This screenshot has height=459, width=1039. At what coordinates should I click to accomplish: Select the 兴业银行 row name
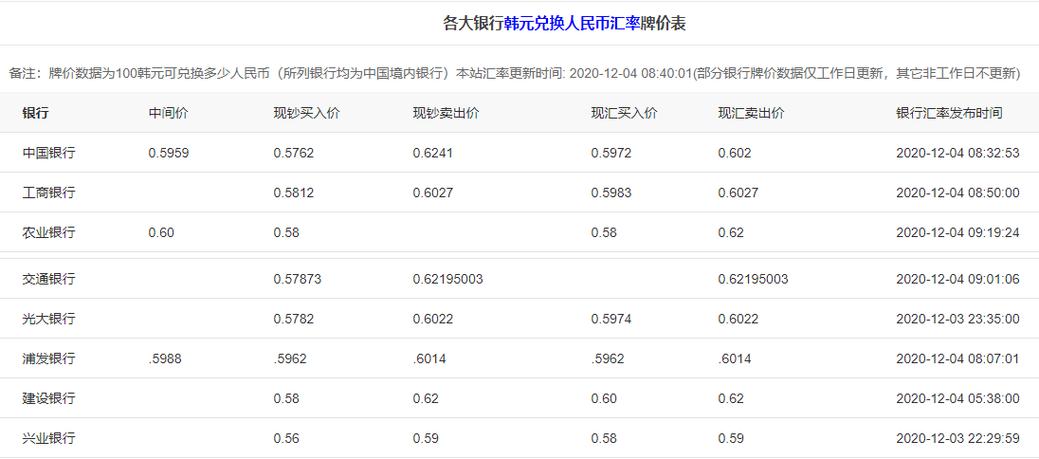(48, 438)
